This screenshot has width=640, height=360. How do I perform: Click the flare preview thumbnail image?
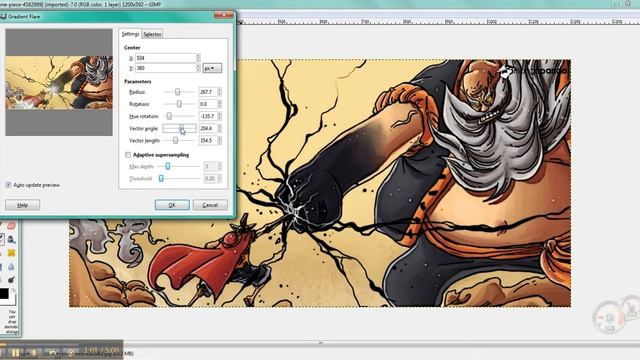click(59, 82)
